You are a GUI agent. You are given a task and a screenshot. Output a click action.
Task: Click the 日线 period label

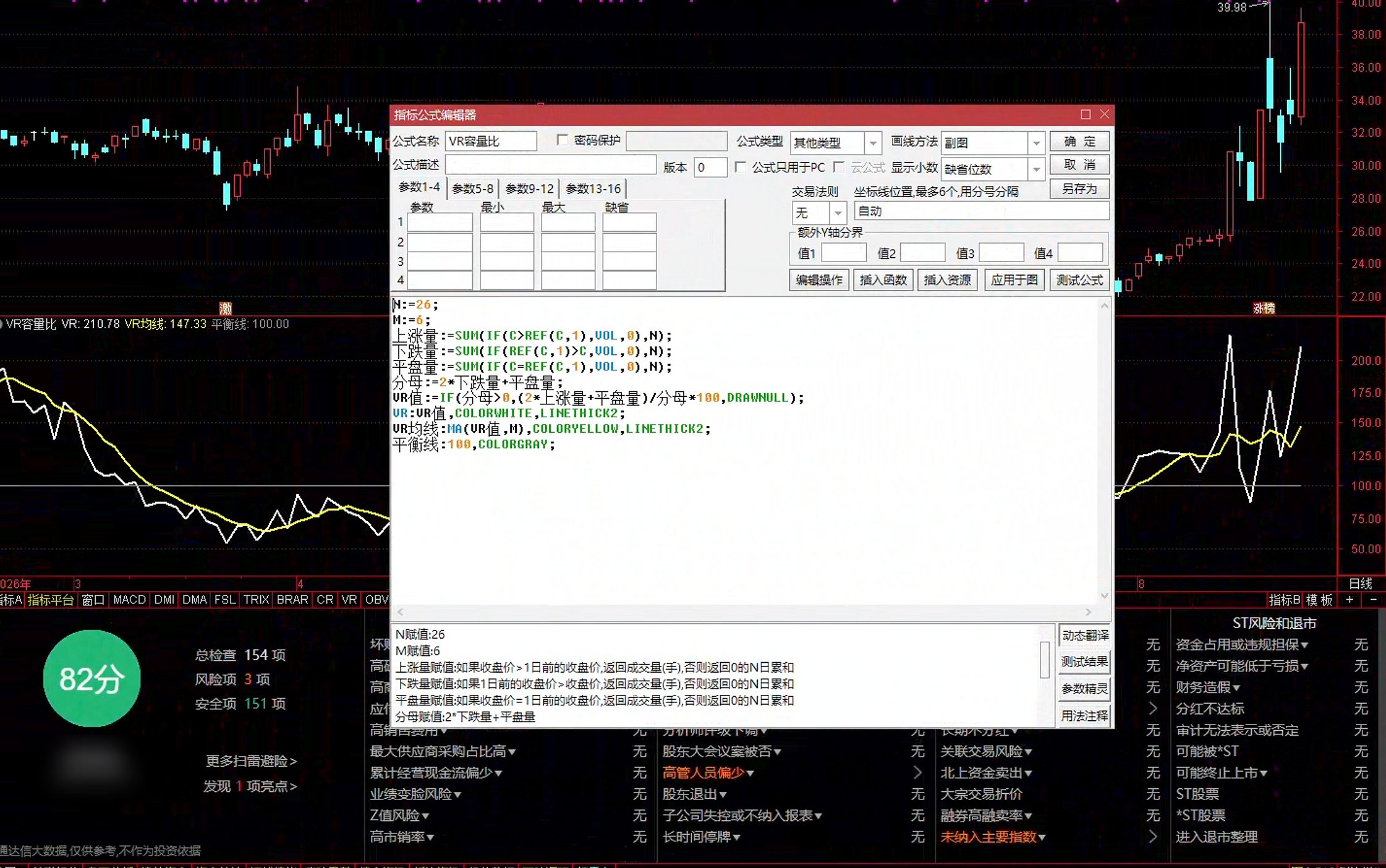click(1360, 584)
